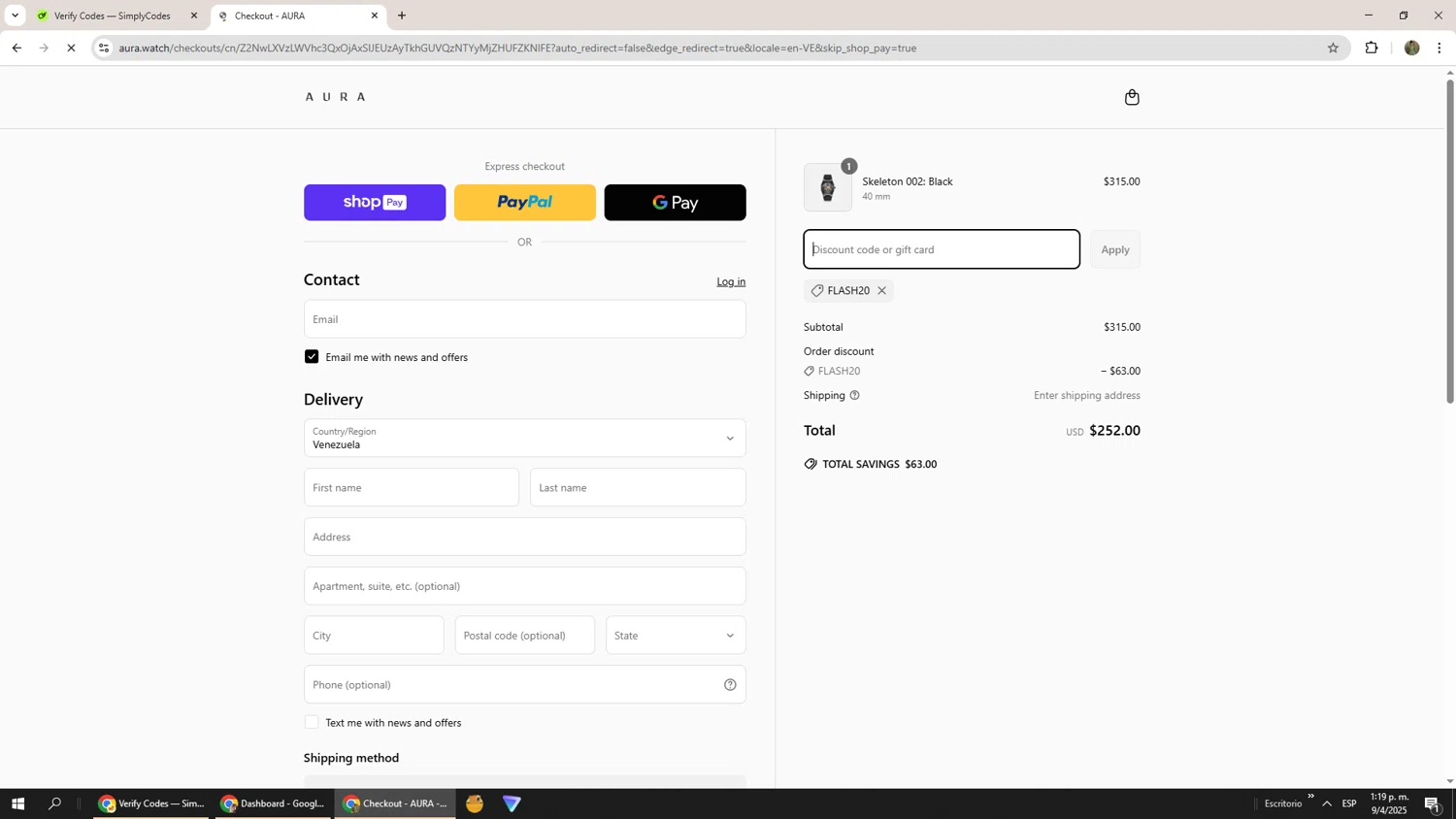1456x819 pixels.
Task: Click the City field
Action: 374,636
